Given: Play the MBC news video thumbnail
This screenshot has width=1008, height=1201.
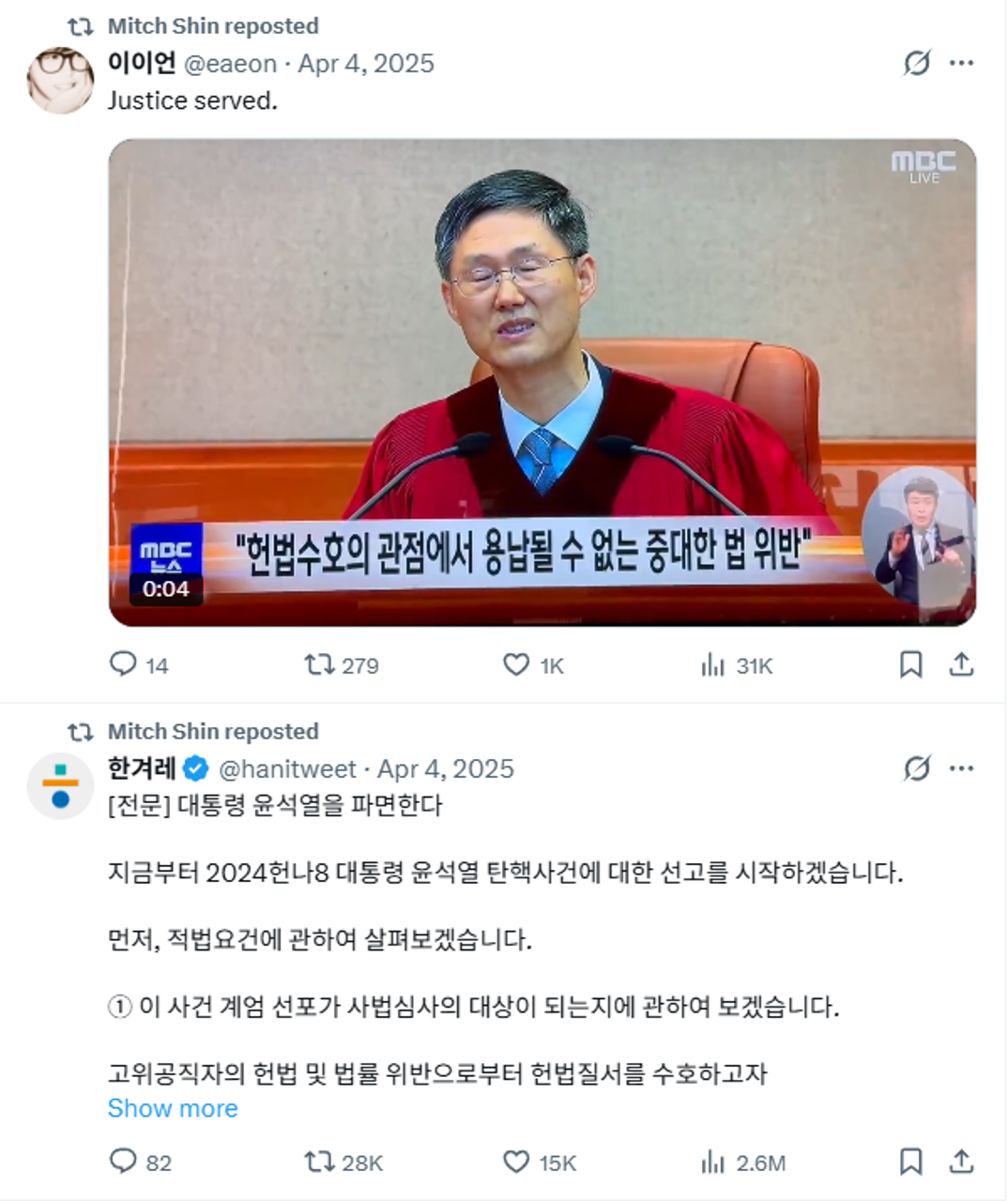Looking at the screenshot, I should click(x=542, y=383).
